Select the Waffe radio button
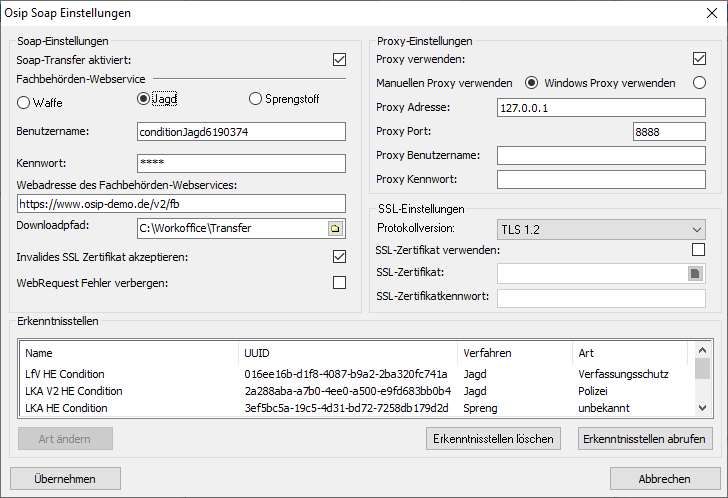Viewport: 728px width, 498px height. click(25, 101)
